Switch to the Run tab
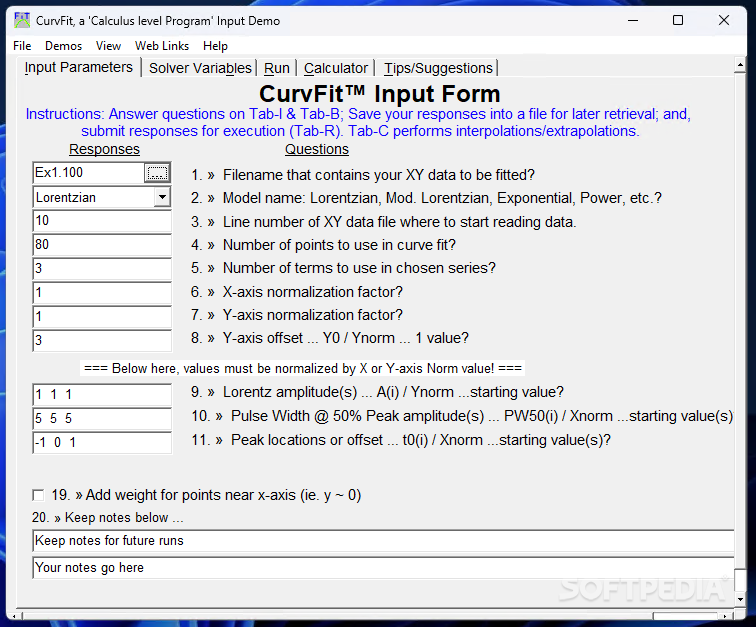Screen dimensions: 756x627 [277, 68]
